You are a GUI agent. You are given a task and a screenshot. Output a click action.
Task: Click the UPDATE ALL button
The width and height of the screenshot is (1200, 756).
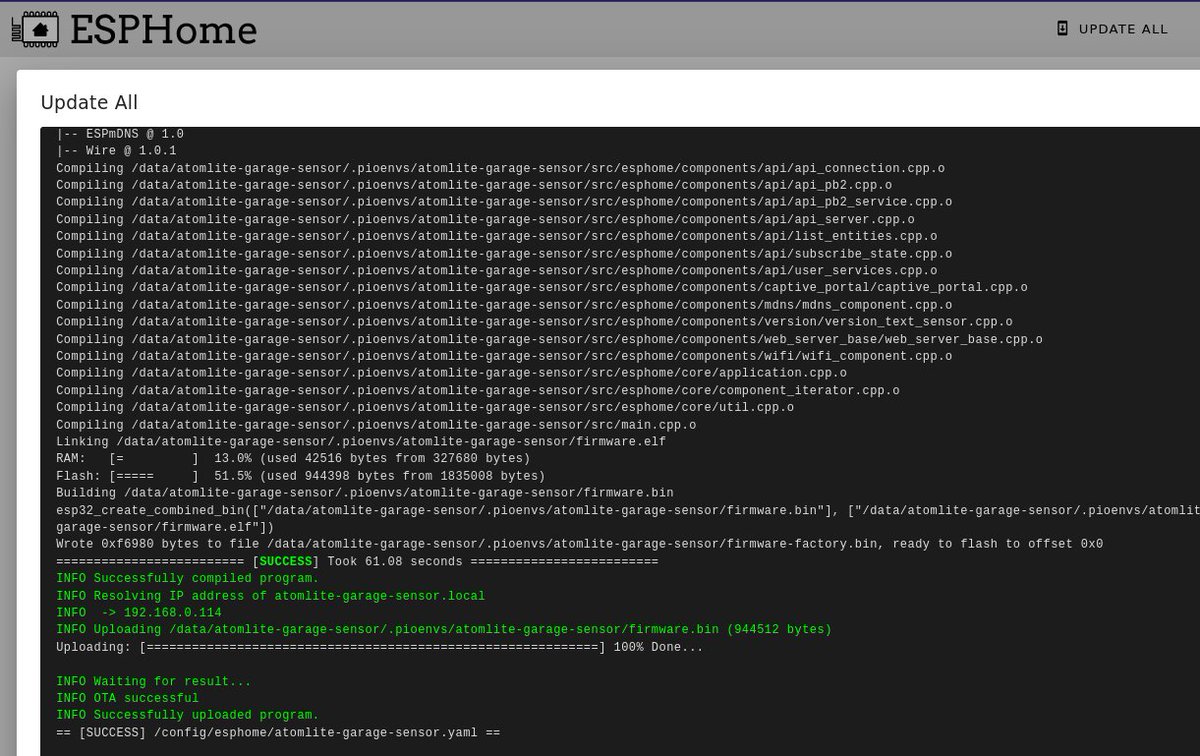[1112, 29]
